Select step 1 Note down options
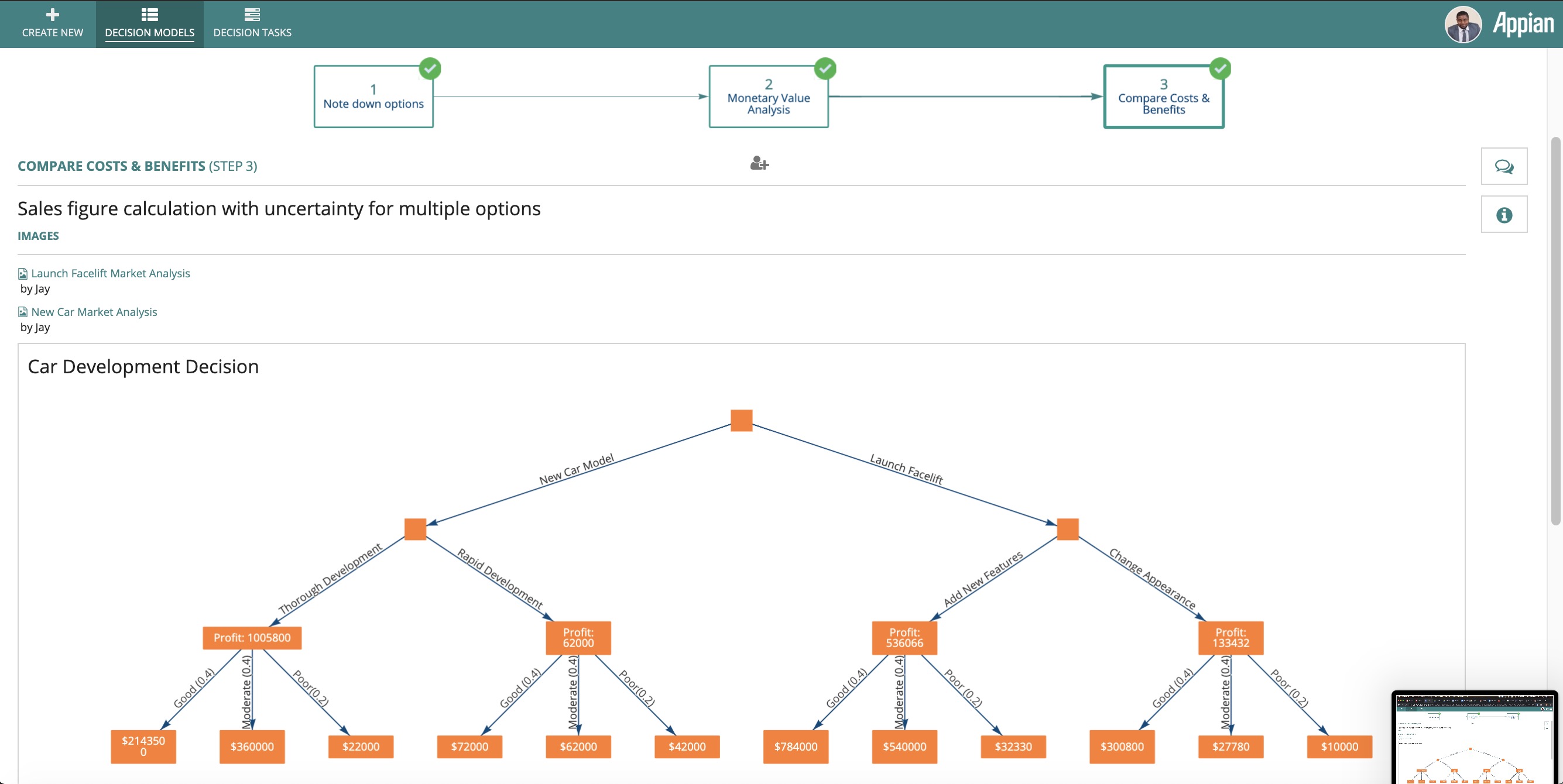 pos(373,97)
